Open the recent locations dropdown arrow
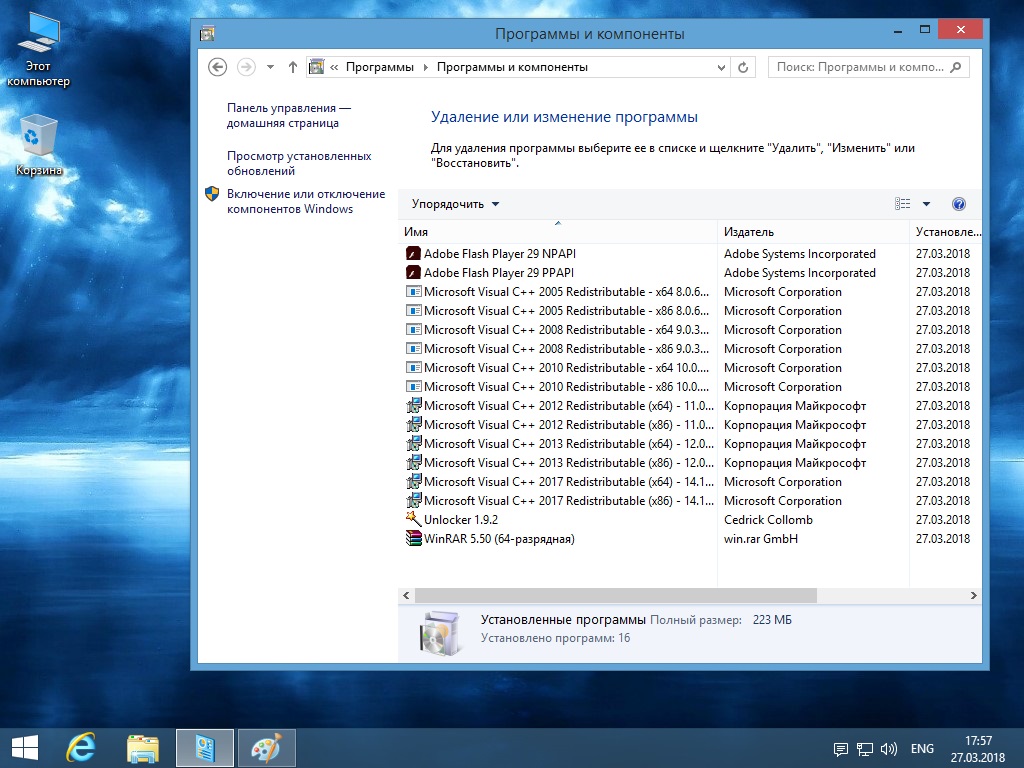 tap(270, 67)
